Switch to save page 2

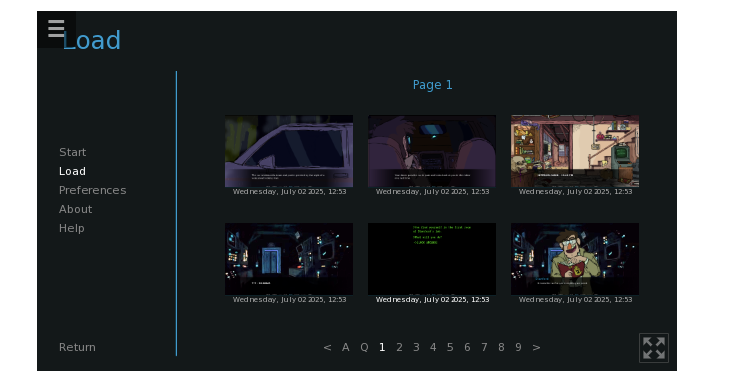click(399, 348)
